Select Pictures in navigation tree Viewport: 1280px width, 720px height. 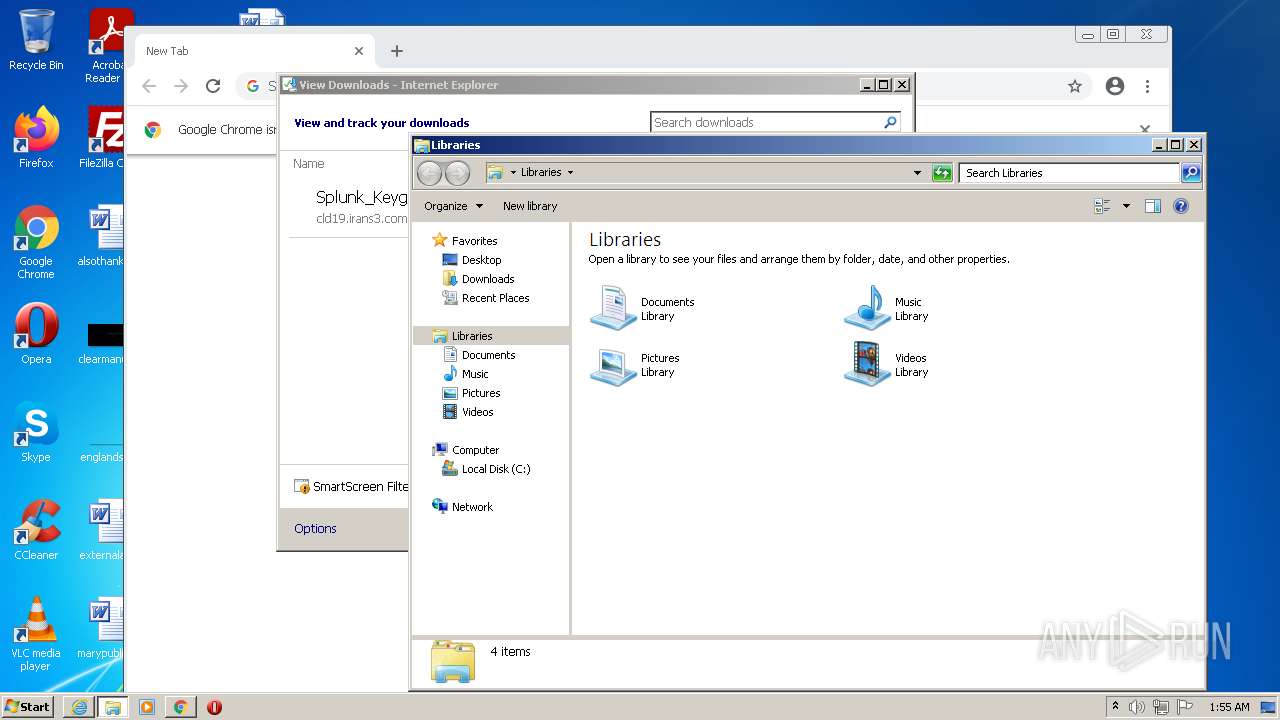click(481, 393)
